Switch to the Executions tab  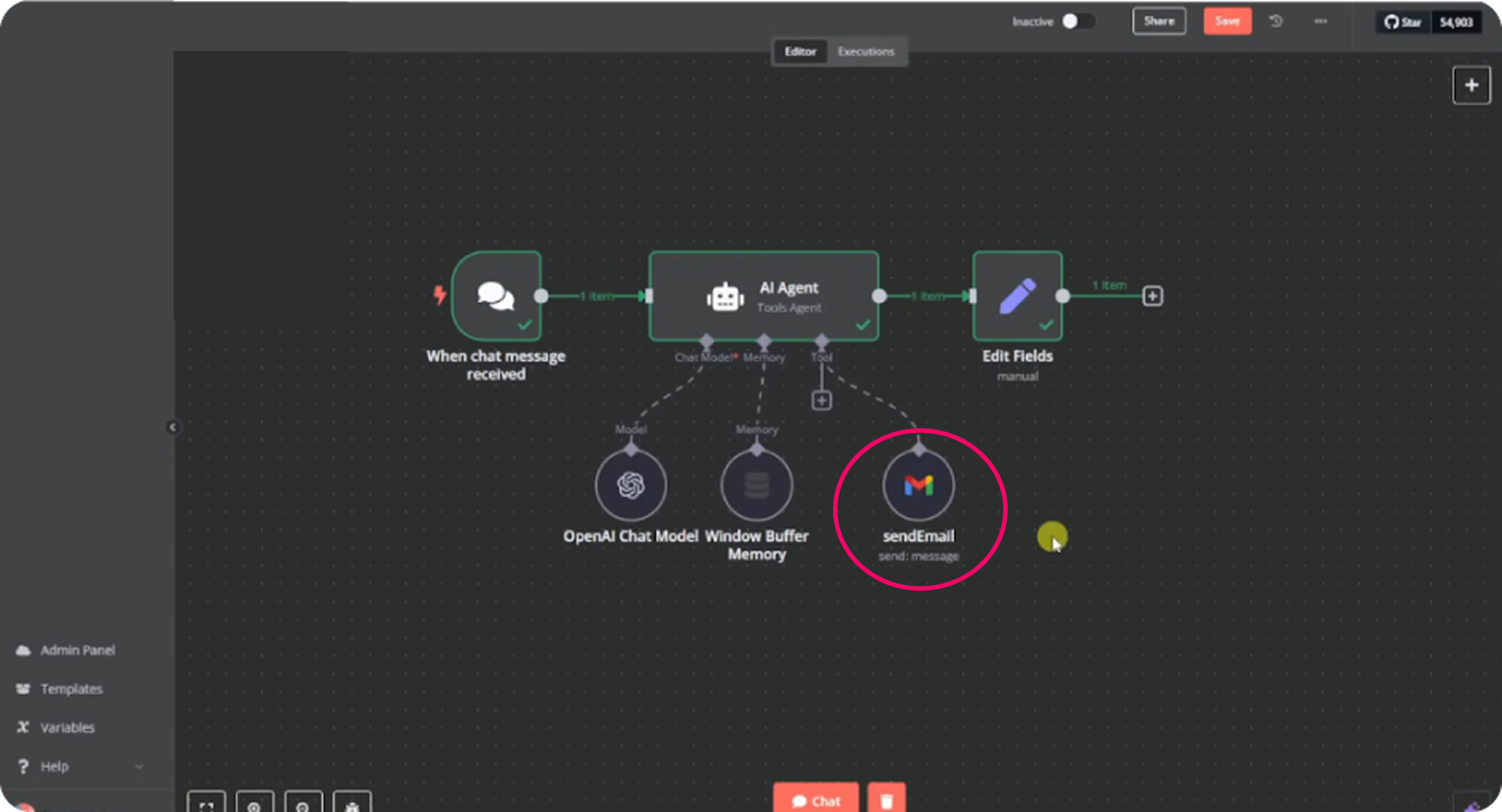866,52
